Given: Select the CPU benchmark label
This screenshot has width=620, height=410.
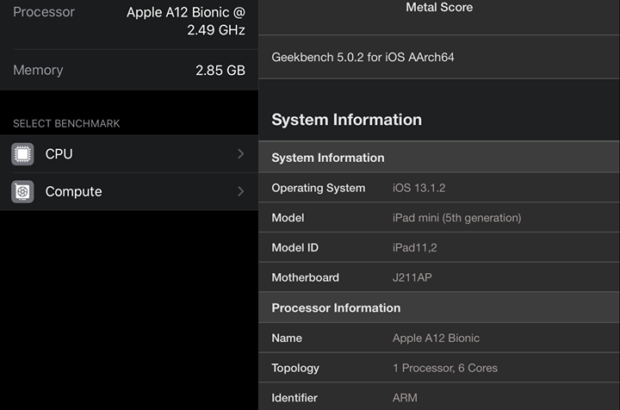Looking at the screenshot, I should click(59, 154).
